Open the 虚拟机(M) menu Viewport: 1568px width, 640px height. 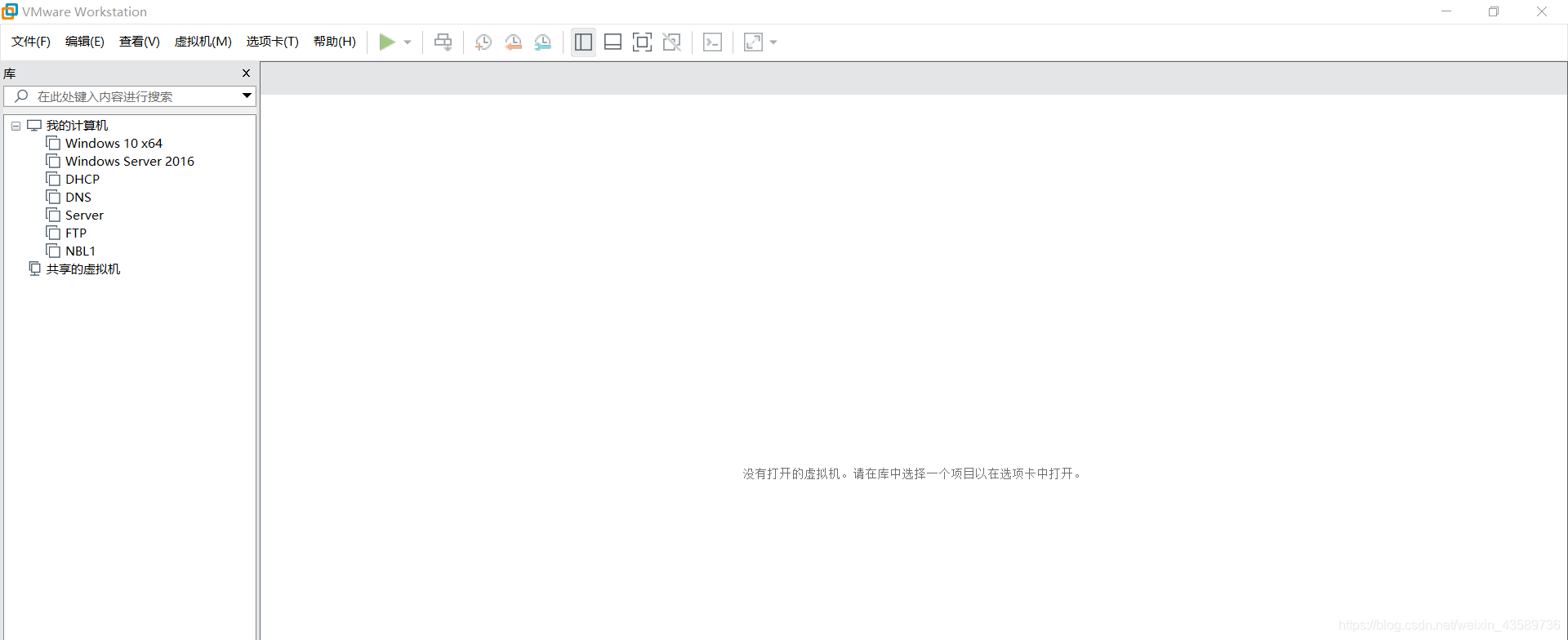(x=203, y=42)
